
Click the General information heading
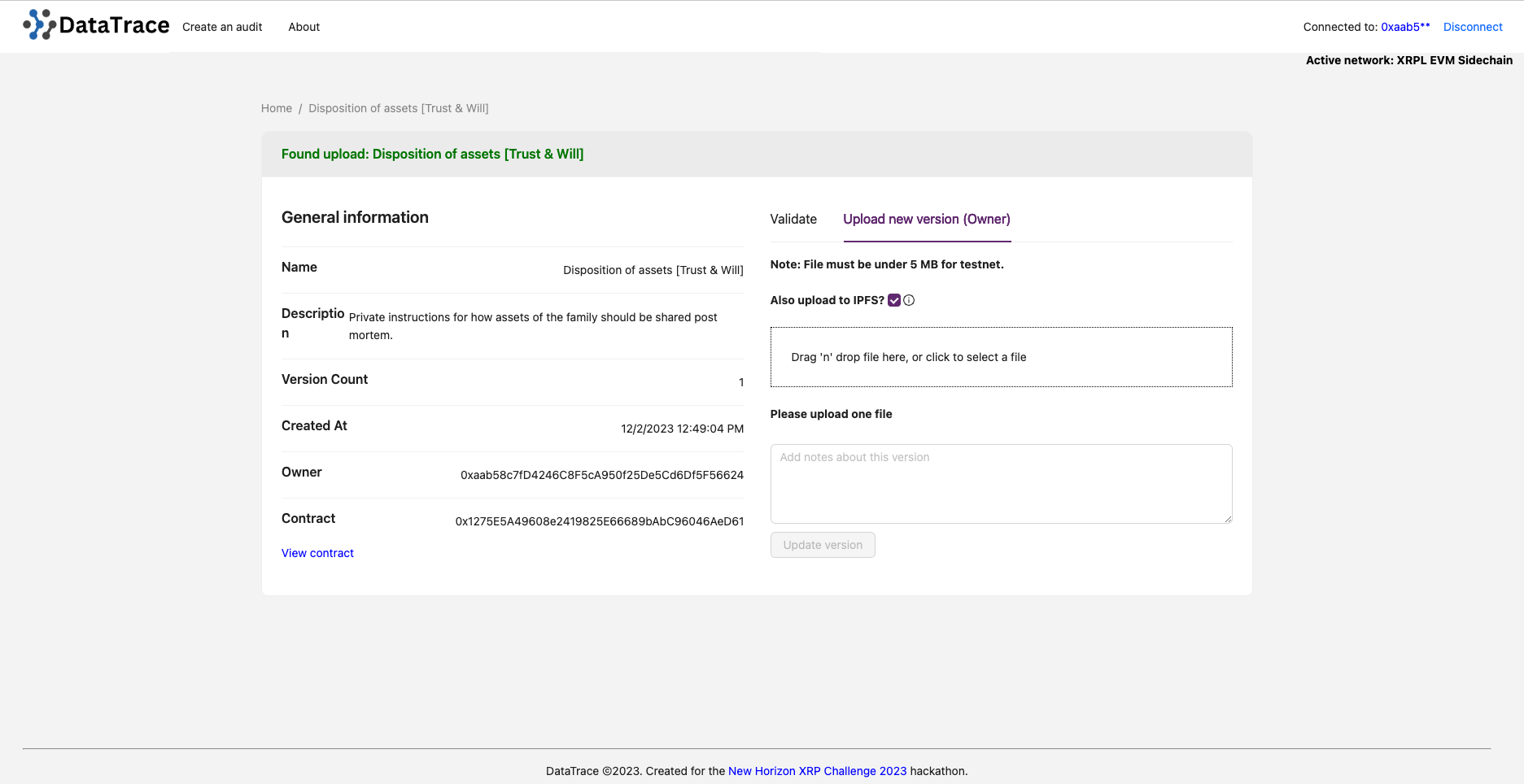coord(355,217)
